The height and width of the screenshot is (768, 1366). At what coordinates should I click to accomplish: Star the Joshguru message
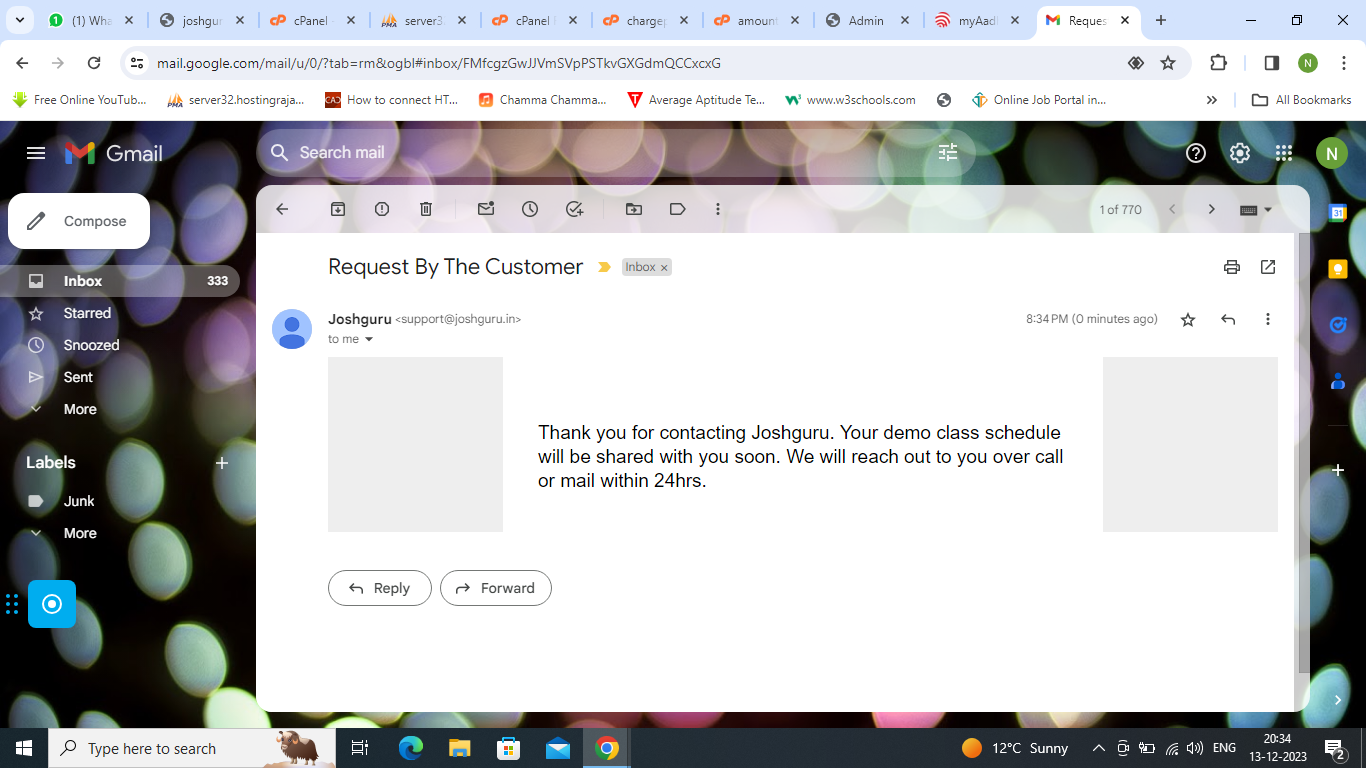[x=1188, y=319]
